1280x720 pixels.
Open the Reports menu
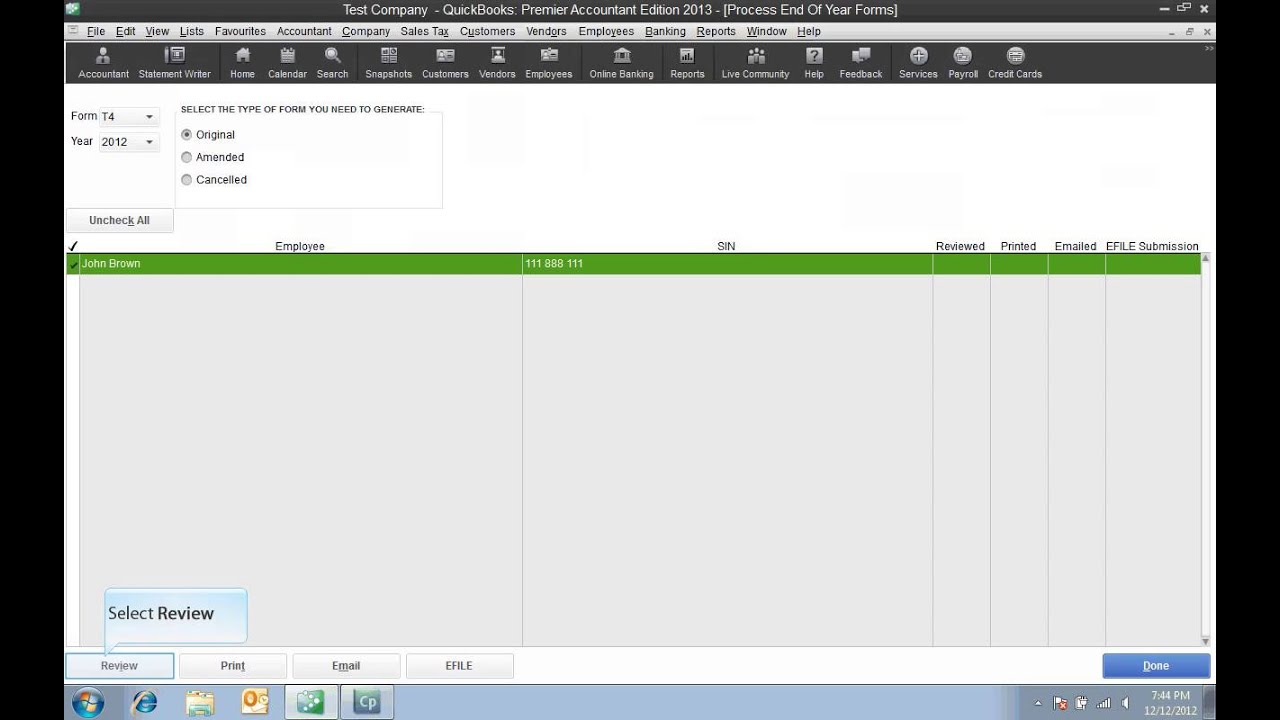(x=716, y=31)
